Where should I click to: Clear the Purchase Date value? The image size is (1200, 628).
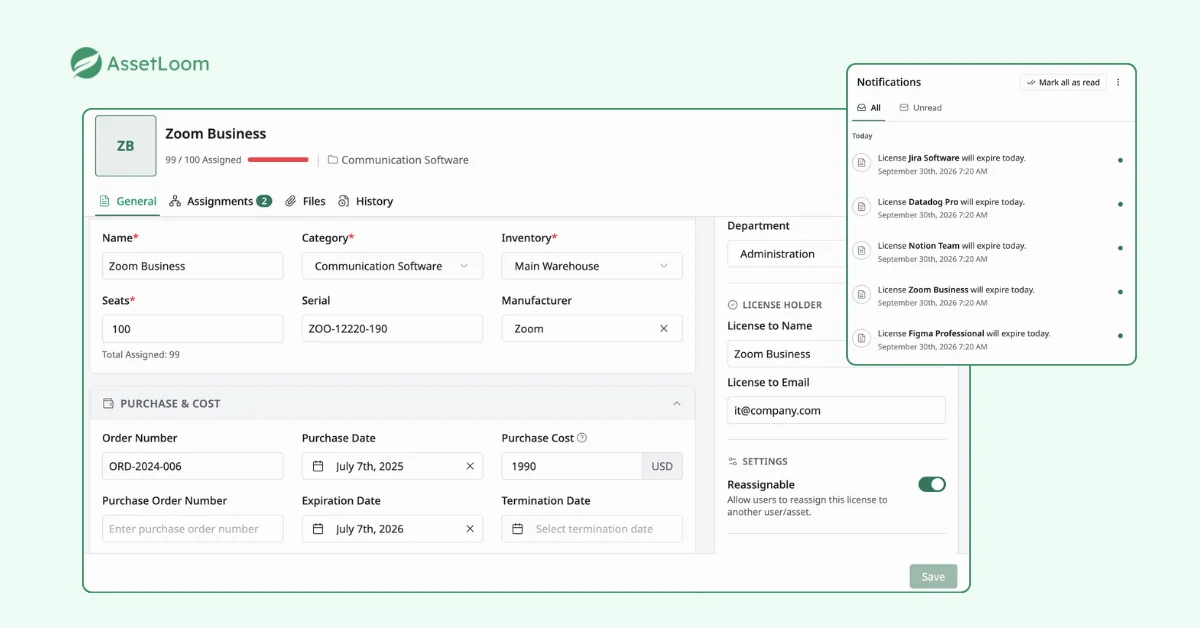[470, 466]
